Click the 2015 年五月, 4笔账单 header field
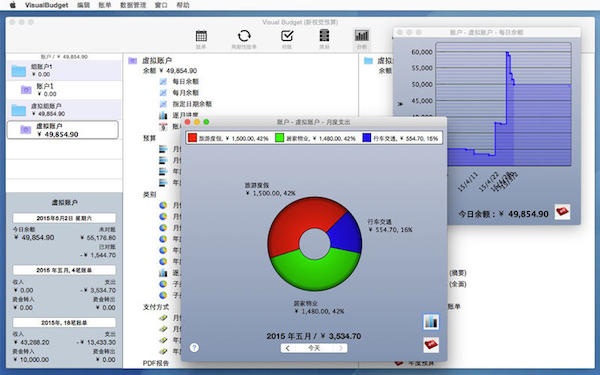 [x=64, y=270]
